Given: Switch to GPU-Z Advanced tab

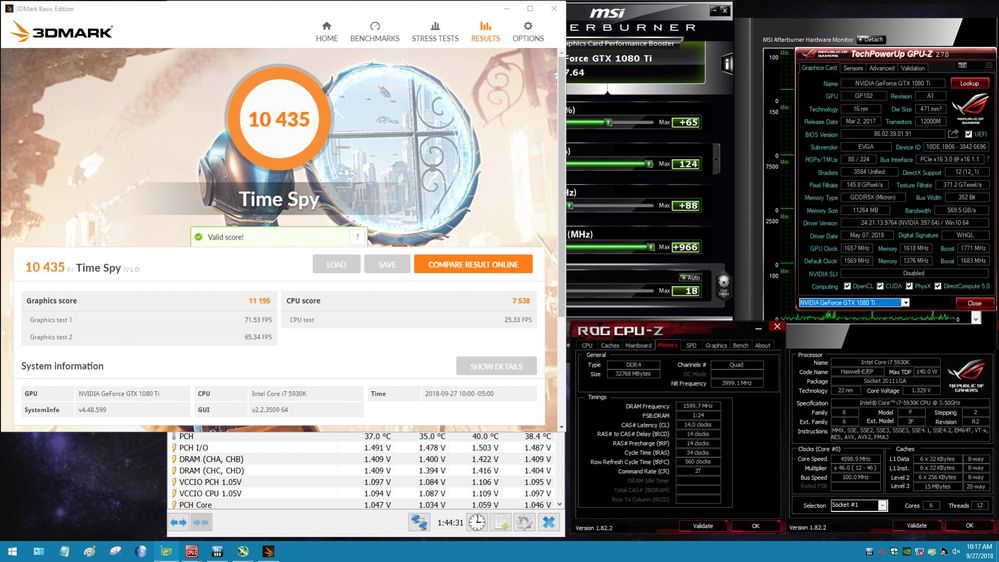Looking at the screenshot, I should tap(882, 68).
